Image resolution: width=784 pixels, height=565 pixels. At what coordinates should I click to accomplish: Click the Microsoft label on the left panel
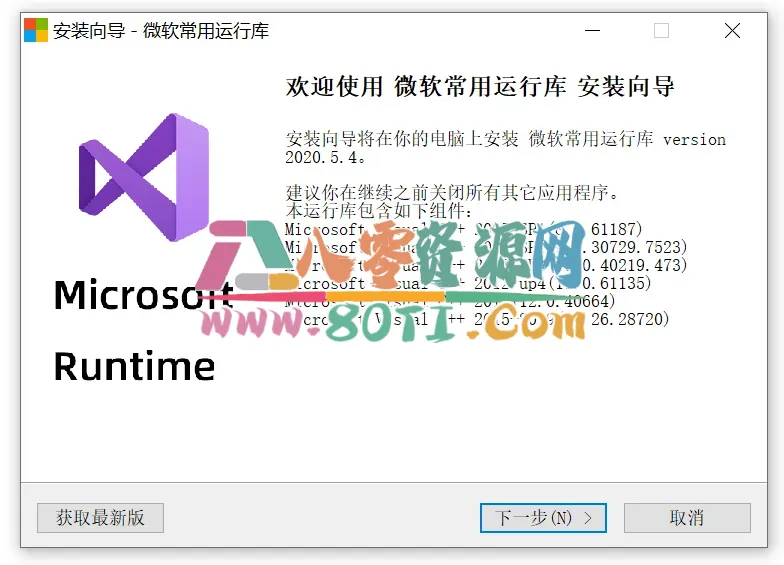click(143, 295)
